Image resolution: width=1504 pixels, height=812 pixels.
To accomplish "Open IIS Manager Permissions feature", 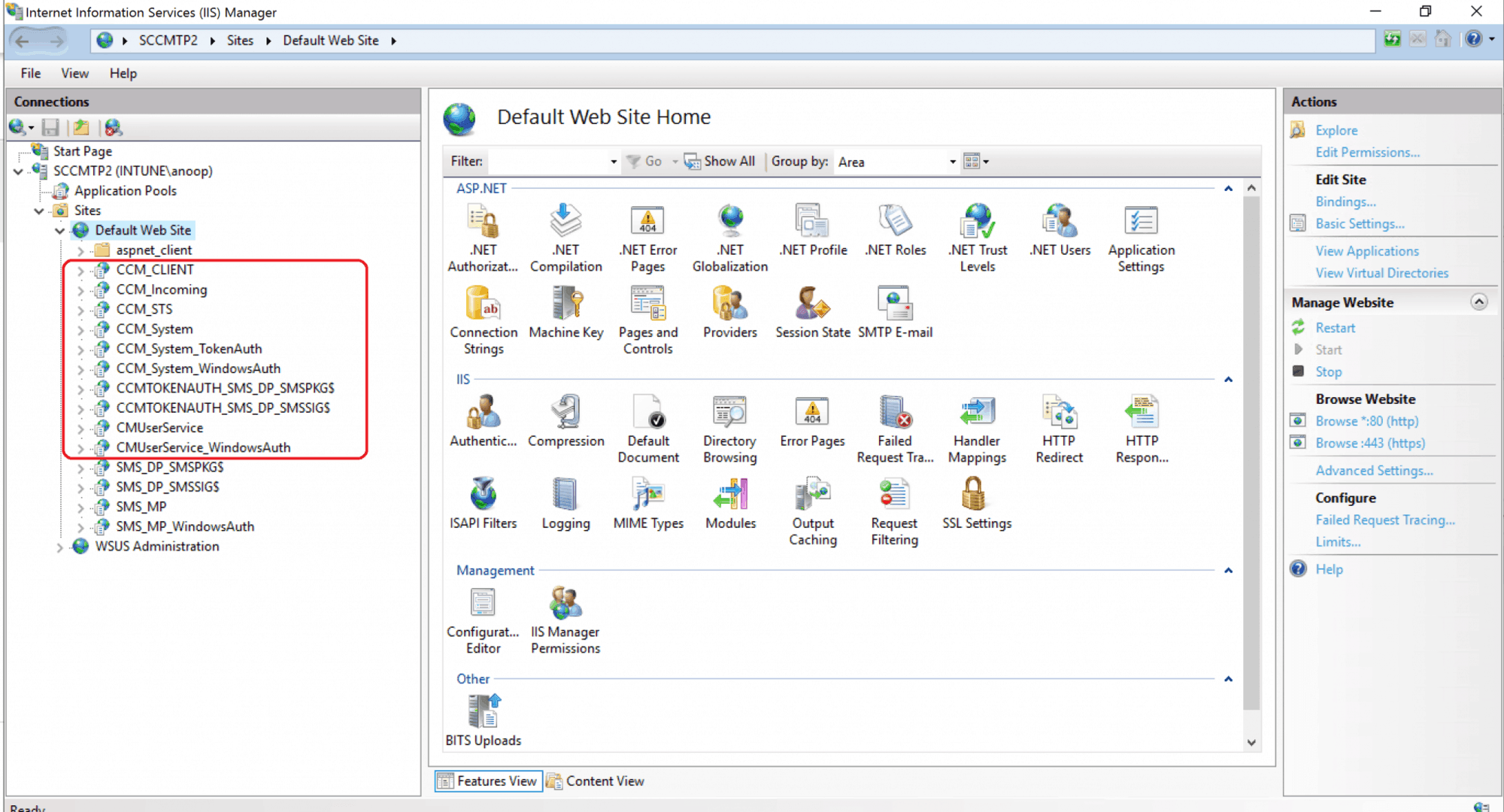I will [566, 620].
